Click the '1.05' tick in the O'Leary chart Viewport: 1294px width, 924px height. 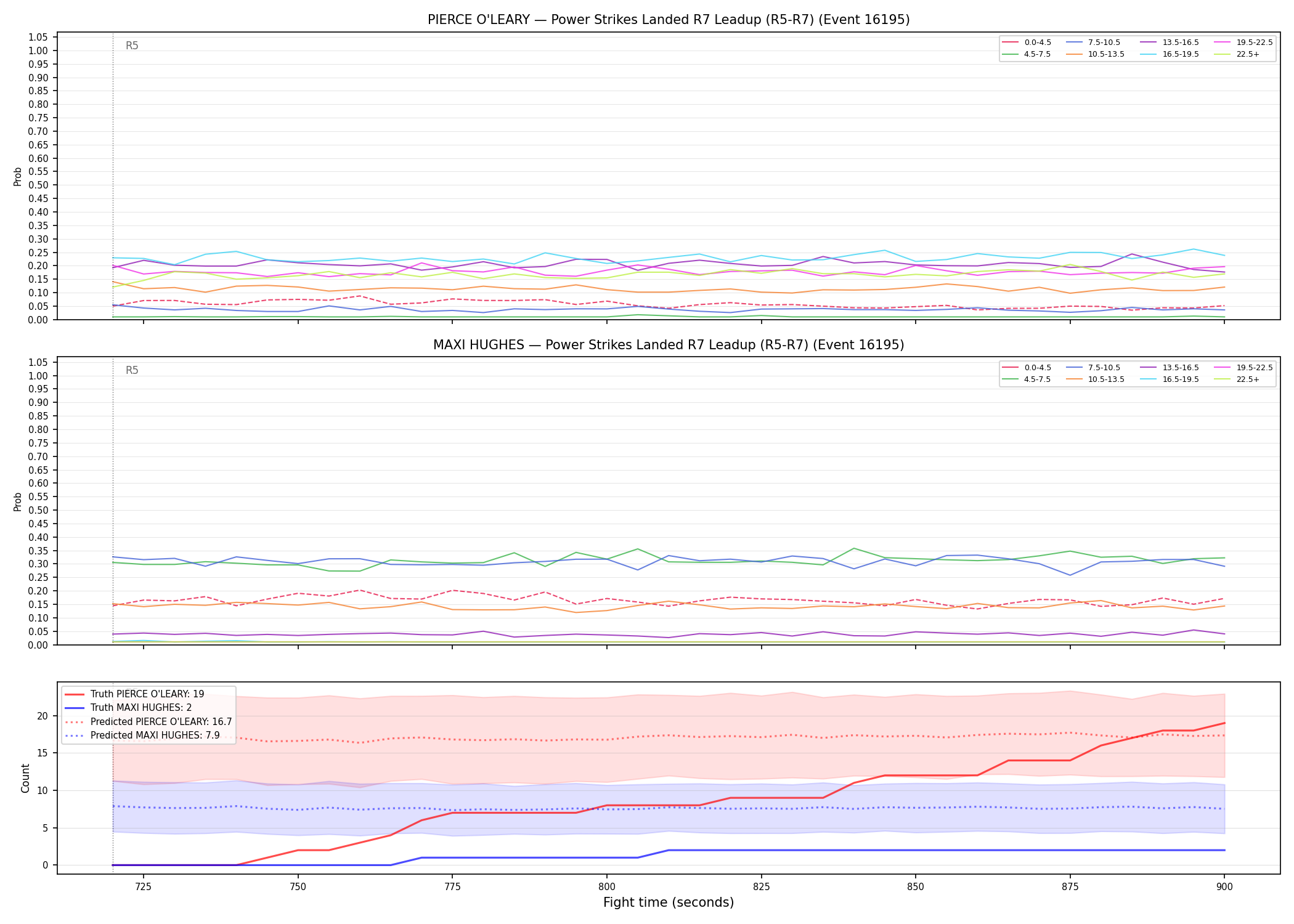click(x=38, y=38)
